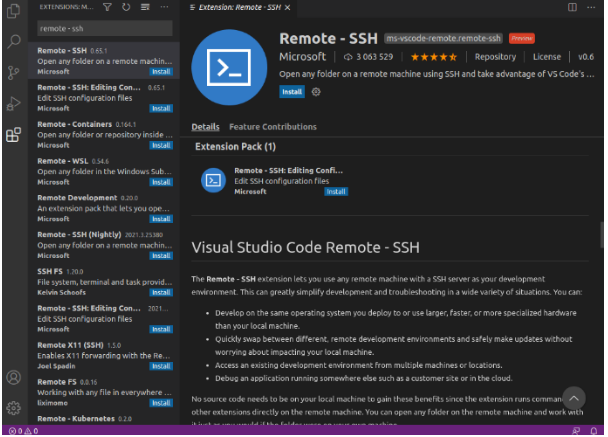Click the scroll-to-top arrow button
The image size is (608, 437).
pyautogui.click(x=574, y=398)
